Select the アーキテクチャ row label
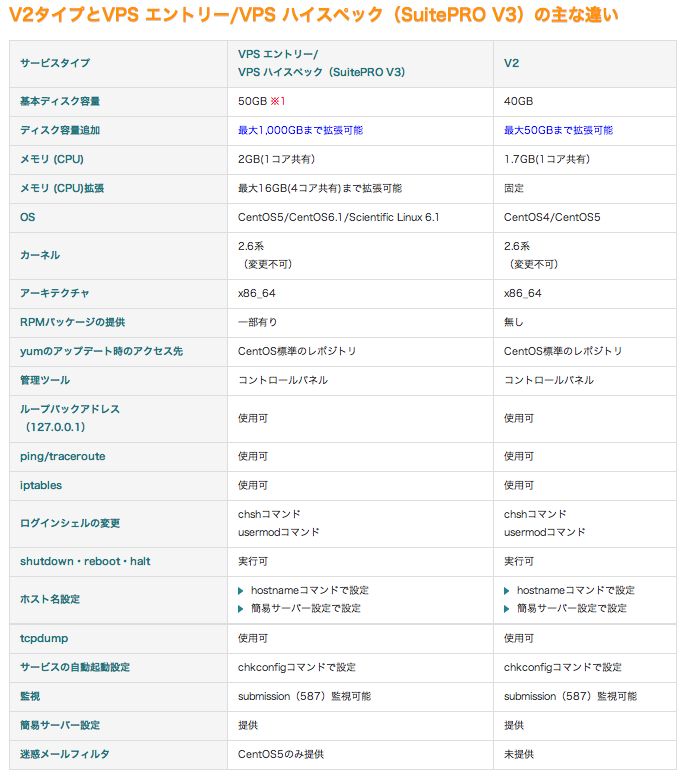This screenshot has height=778, width=683. point(55,293)
